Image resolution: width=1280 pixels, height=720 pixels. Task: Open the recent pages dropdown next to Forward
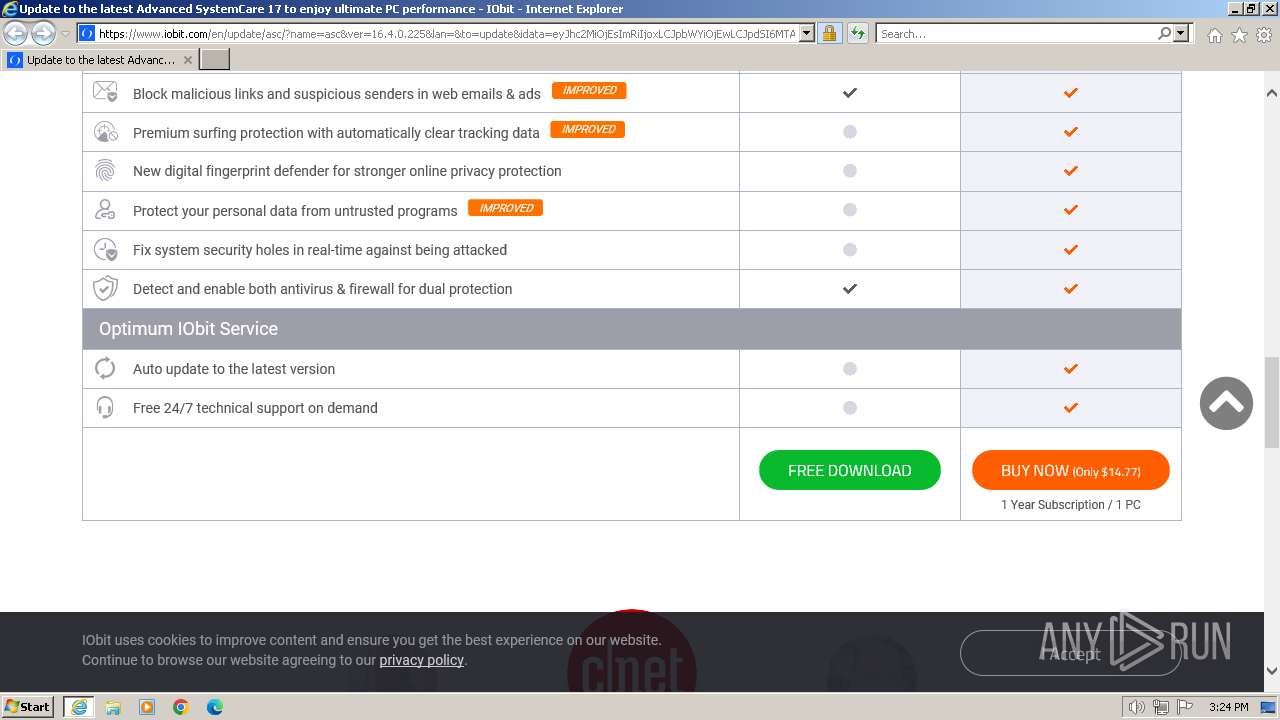pyautogui.click(x=65, y=34)
